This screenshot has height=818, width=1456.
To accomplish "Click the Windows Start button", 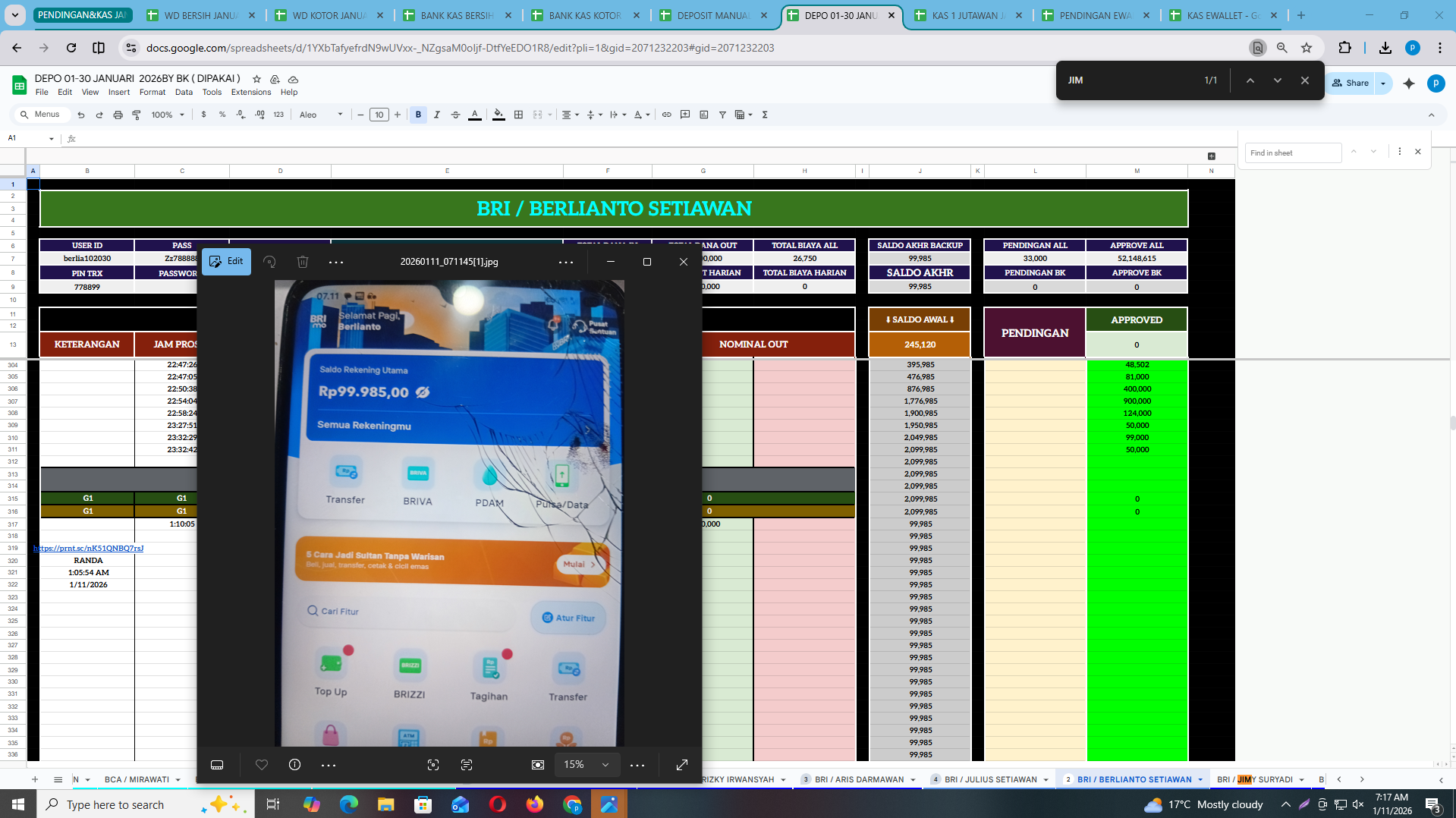I will tap(18, 804).
